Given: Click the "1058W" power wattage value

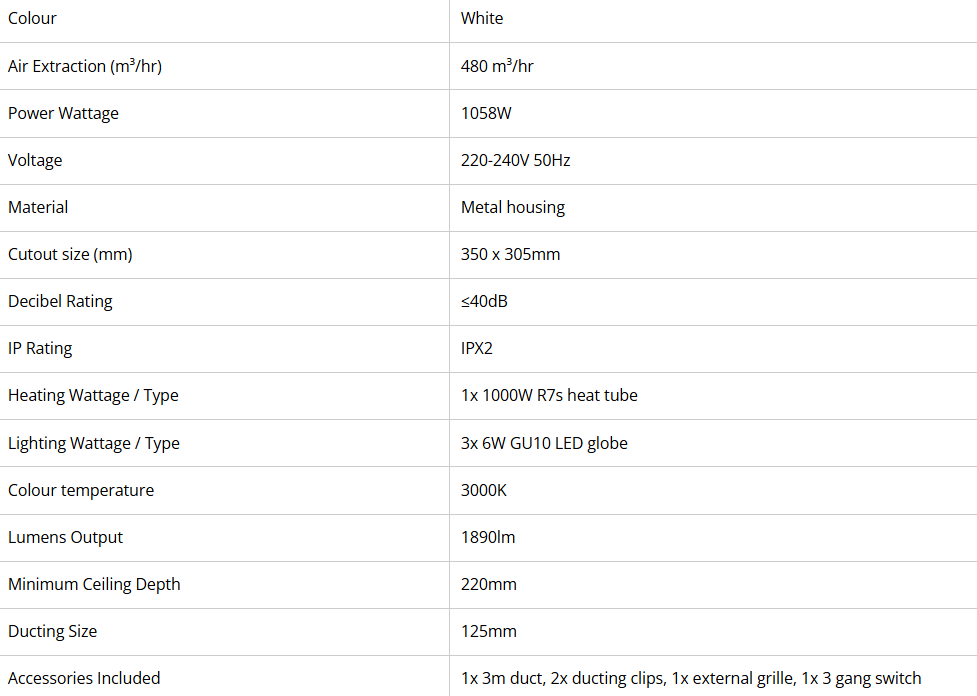Looking at the screenshot, I should tap(486, 113).
